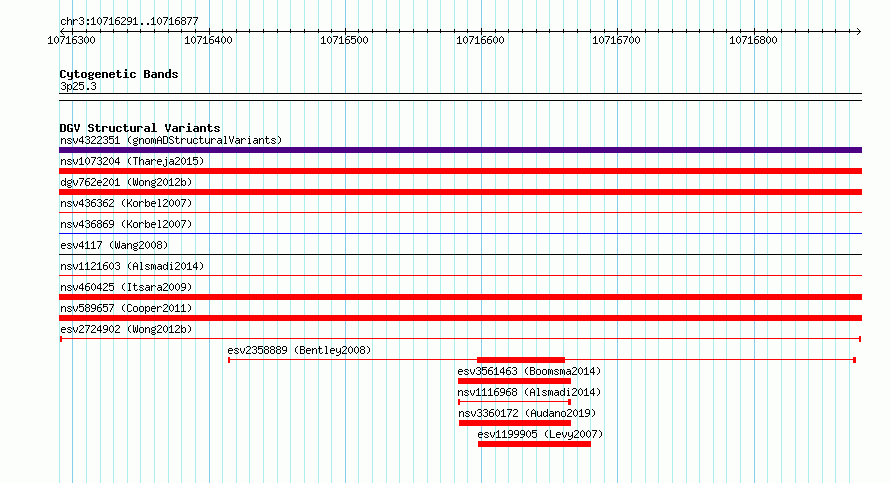
Task: Click the 10716600 ruler tick label
Action: (x=480, y=40)
